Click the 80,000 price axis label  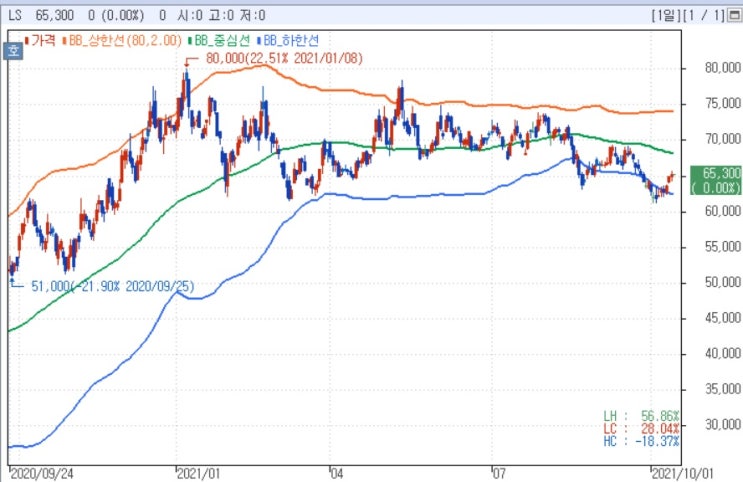coord(723,68)
